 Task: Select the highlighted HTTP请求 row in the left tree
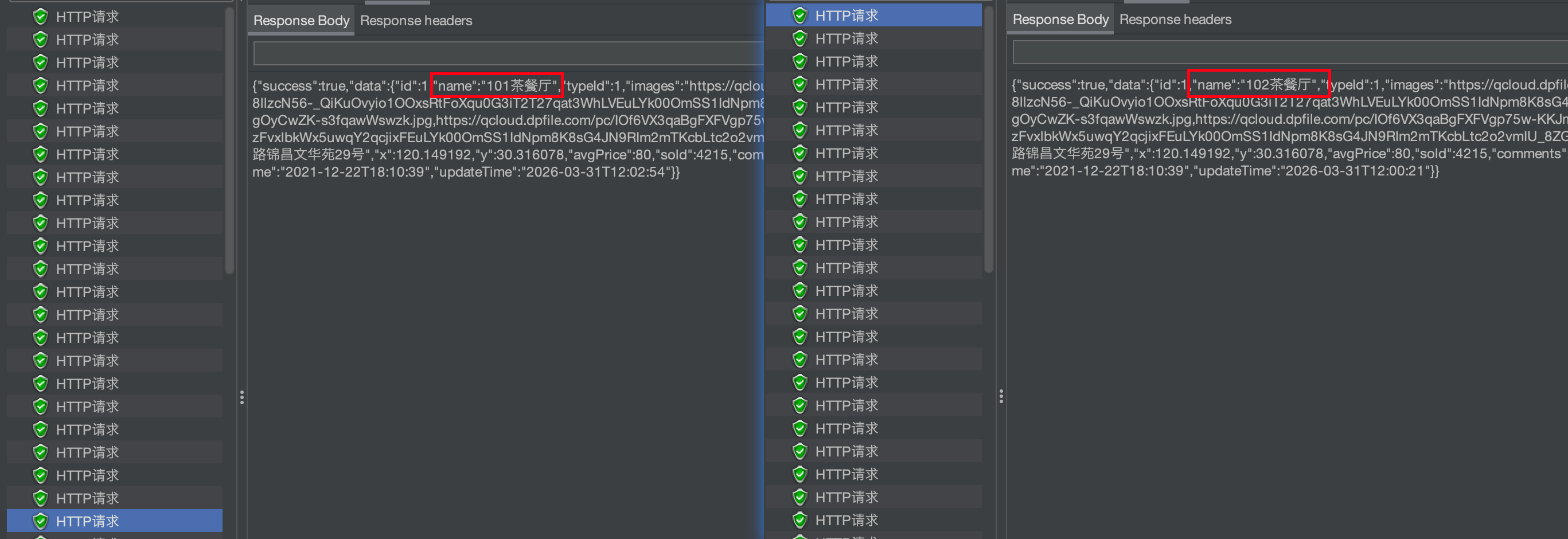coord(115,521)
